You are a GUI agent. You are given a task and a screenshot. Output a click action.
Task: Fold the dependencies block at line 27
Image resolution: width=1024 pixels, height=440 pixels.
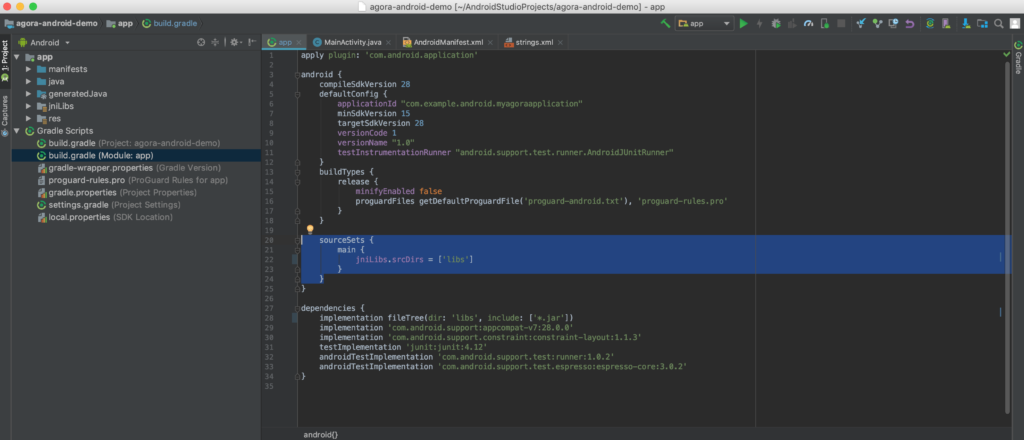pyautogui.click(x=297, y=307)
